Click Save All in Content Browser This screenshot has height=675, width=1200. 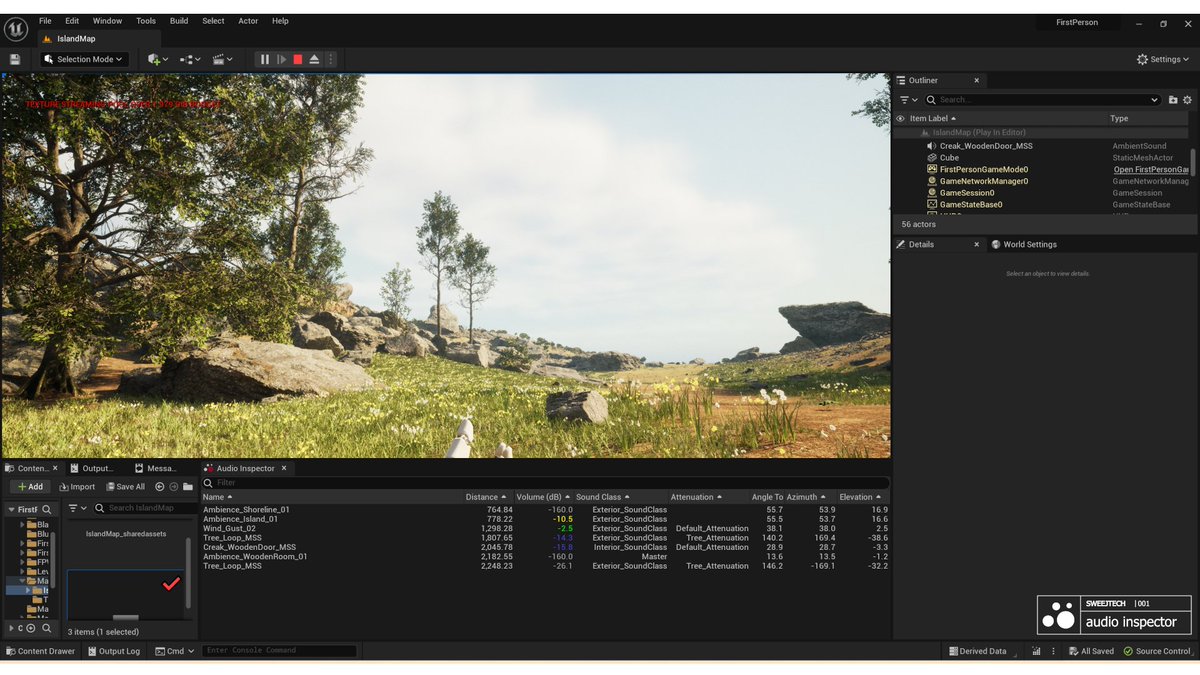pyautogui.click(x=125, y=487)
